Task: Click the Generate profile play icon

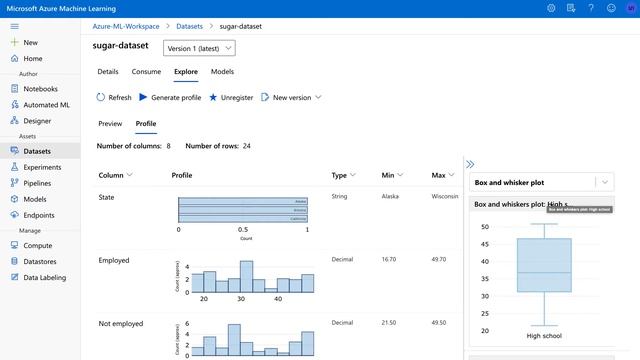Action: (143, 97)
